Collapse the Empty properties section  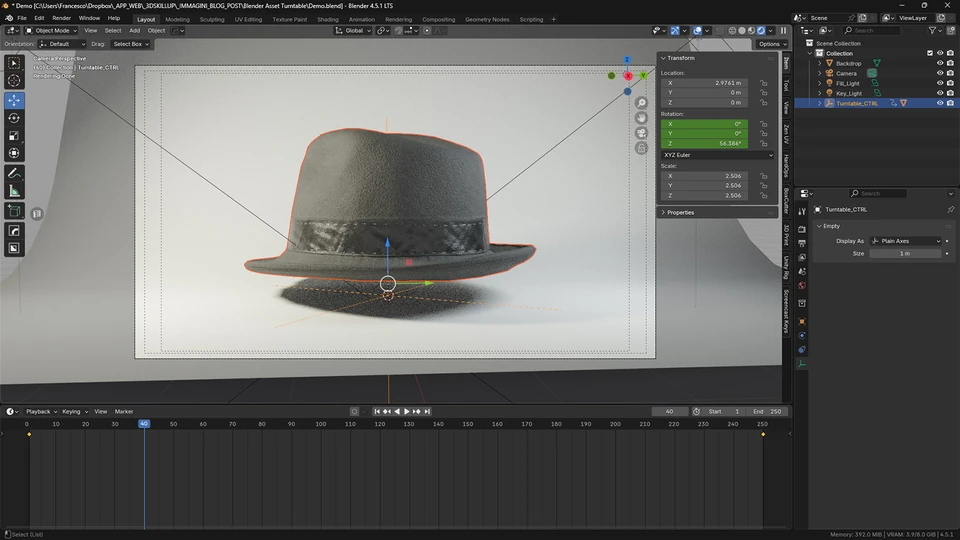click(820, 226)
